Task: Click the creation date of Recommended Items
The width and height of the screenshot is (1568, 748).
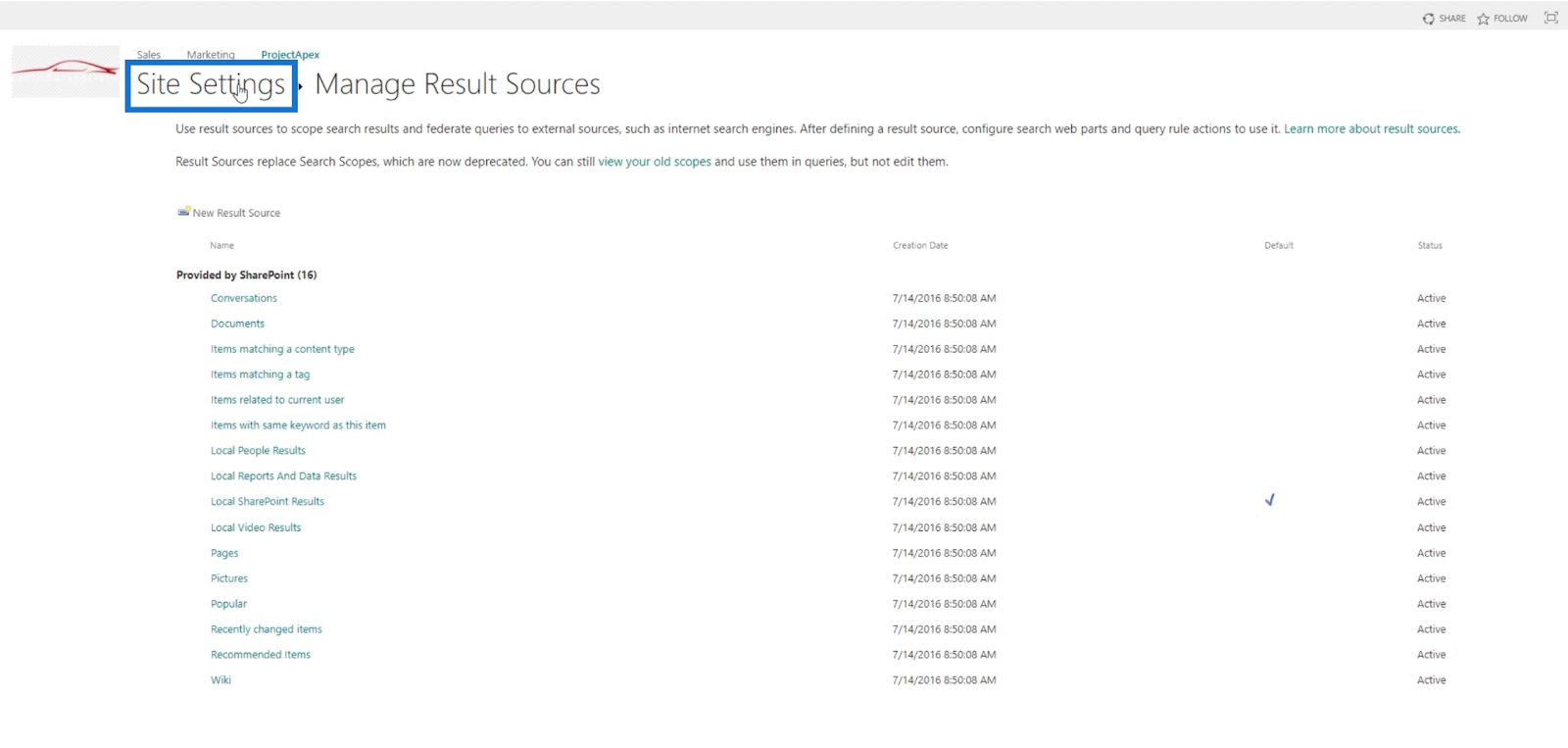Action: click(x=944, y=655)
